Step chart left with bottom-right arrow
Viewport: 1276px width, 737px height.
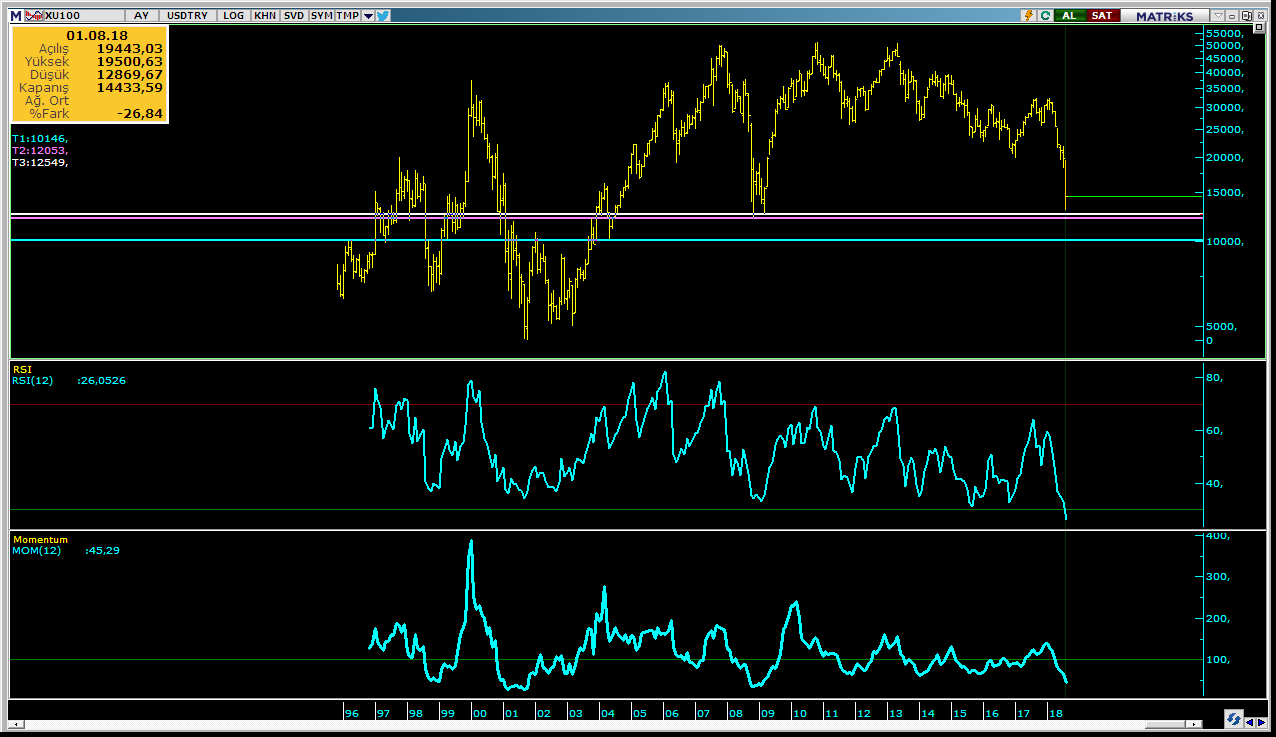coord(1249,722)
